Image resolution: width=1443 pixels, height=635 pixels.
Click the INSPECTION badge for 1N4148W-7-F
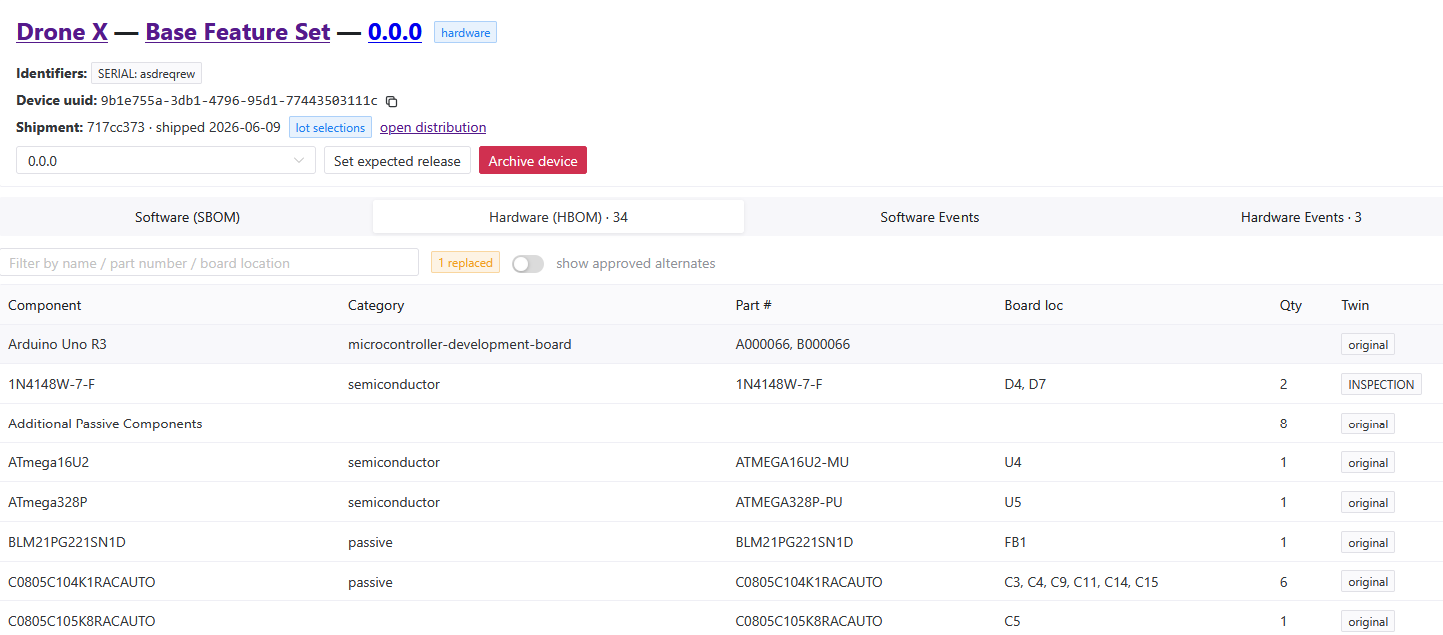coord(1381,384)
